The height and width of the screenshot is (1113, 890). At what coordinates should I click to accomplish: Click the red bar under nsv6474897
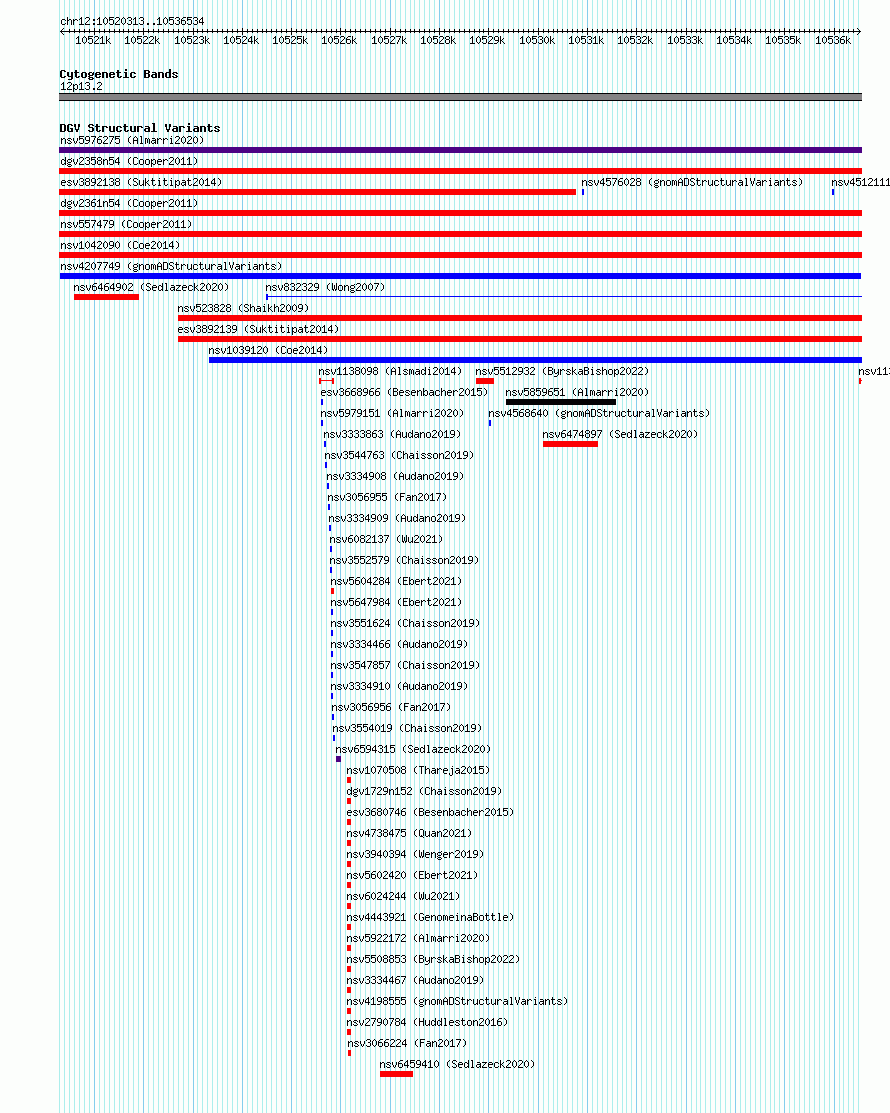tap(571, 444)
